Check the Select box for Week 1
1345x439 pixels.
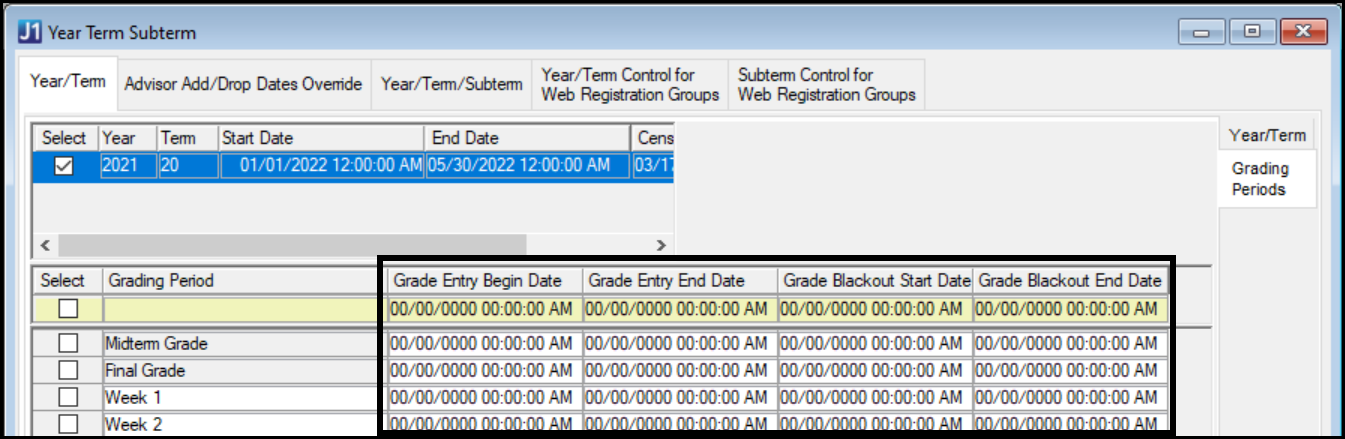[67, 398]
